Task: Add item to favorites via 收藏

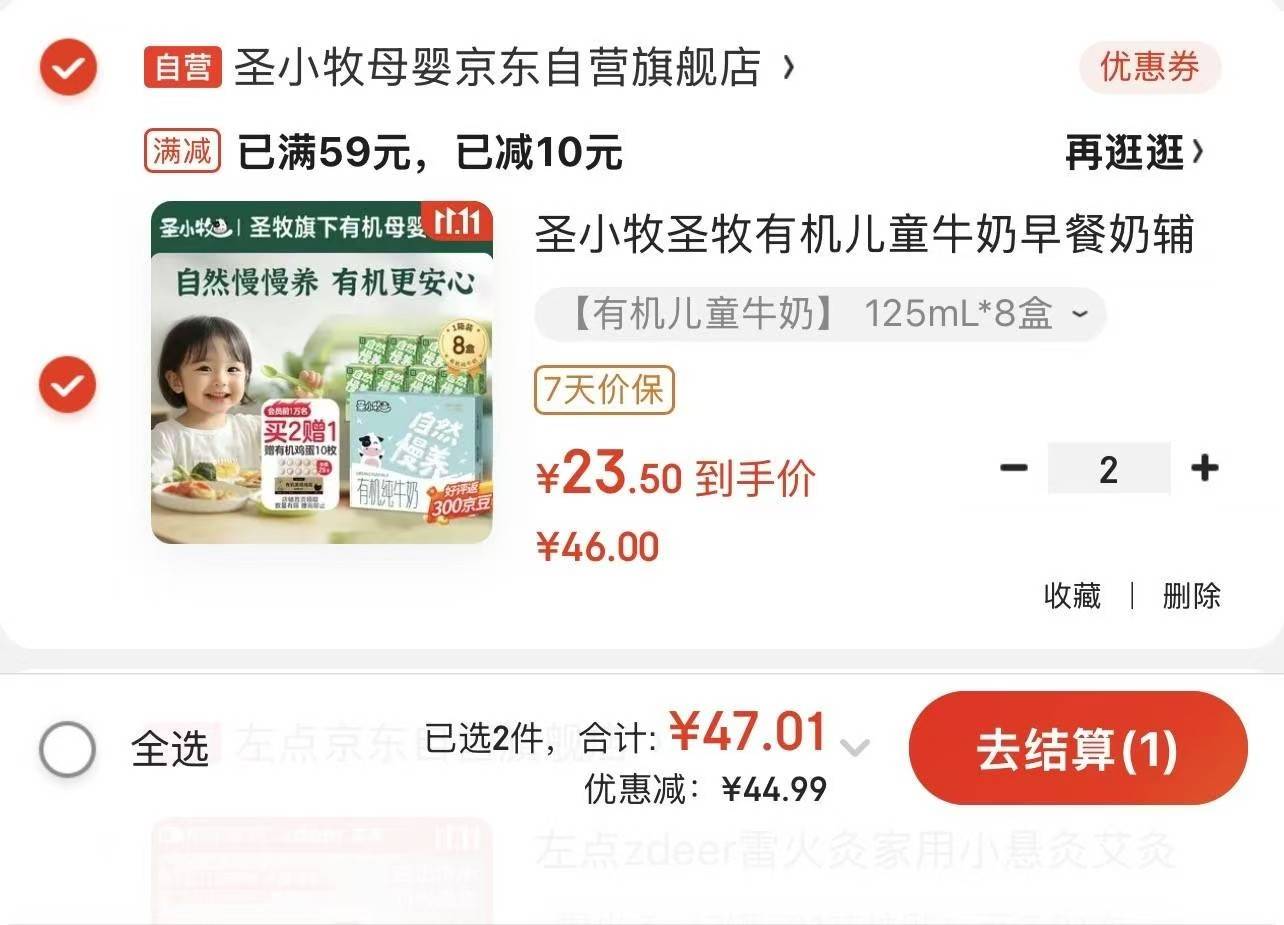Action: coord(1072,596)
